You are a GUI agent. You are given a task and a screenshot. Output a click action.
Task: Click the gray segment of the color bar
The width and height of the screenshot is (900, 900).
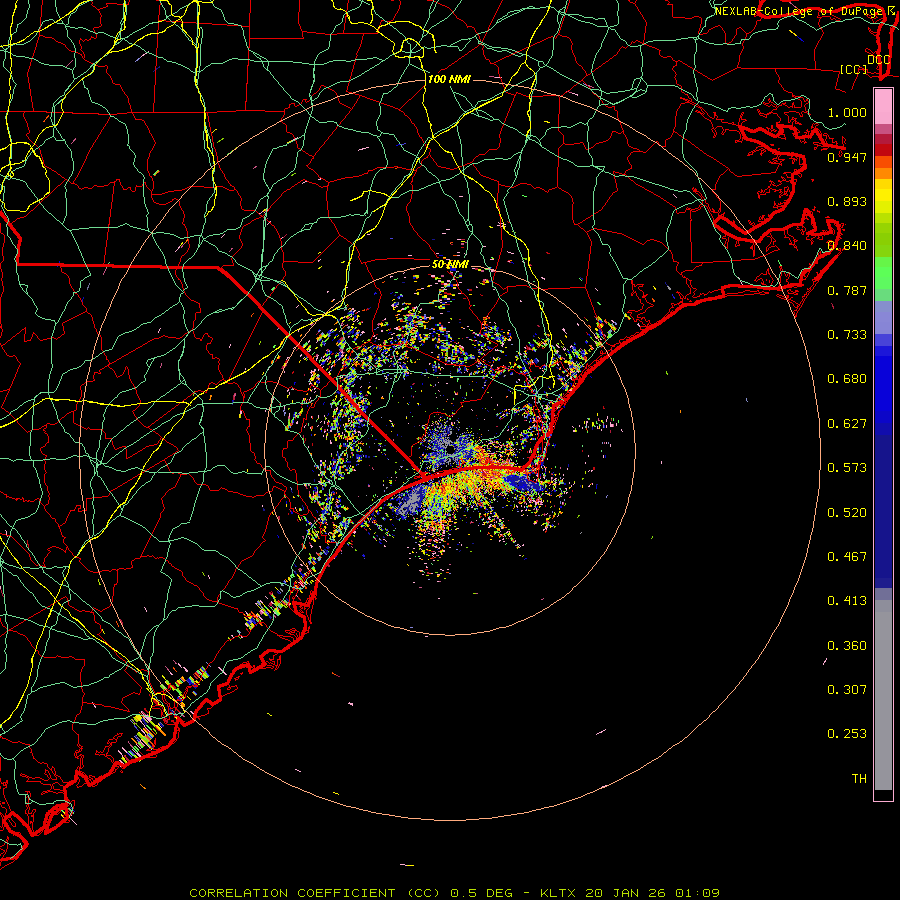[x=883, y=695]
